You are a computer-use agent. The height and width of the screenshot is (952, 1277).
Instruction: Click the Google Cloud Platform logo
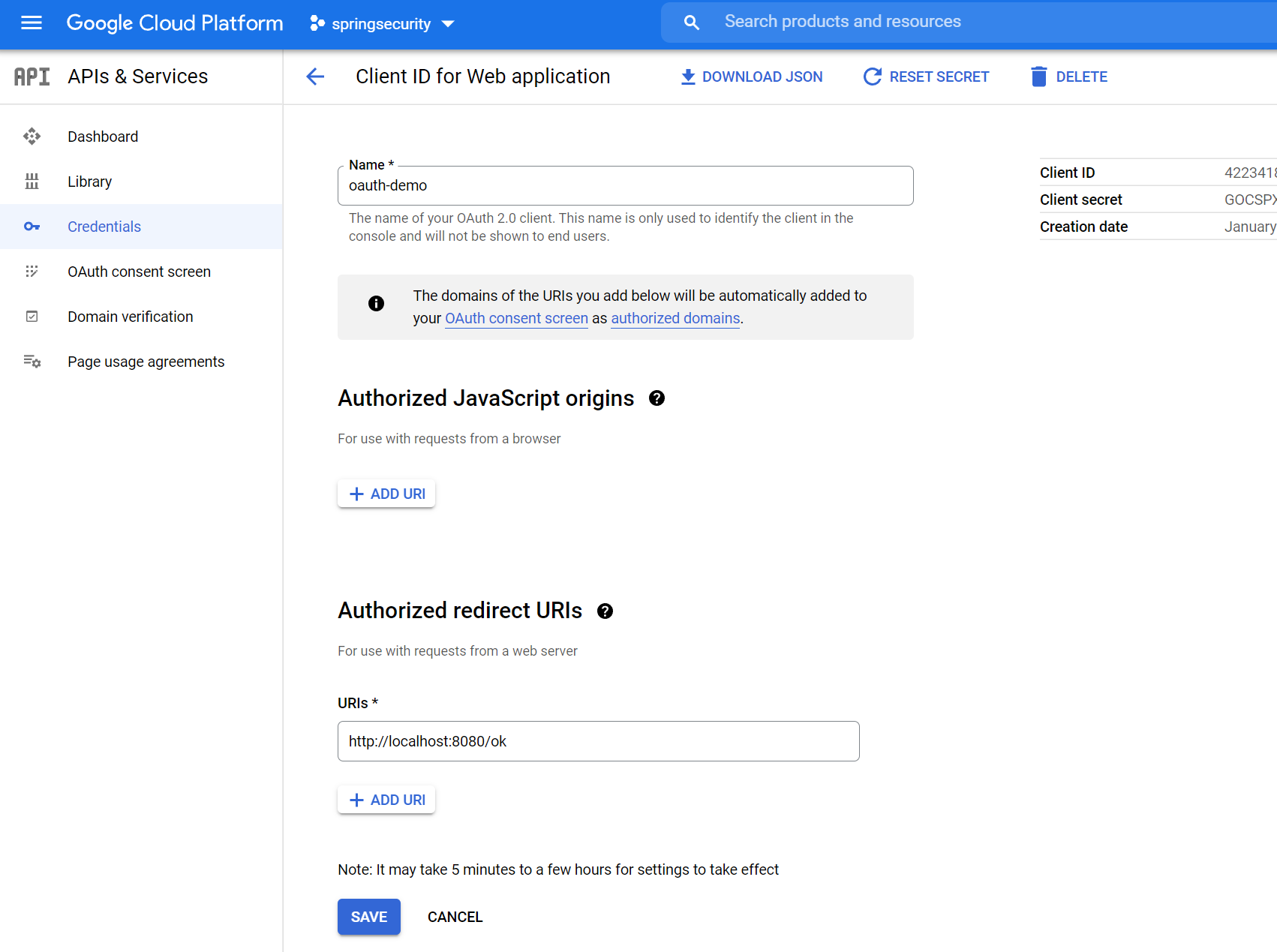pos(175,23)
